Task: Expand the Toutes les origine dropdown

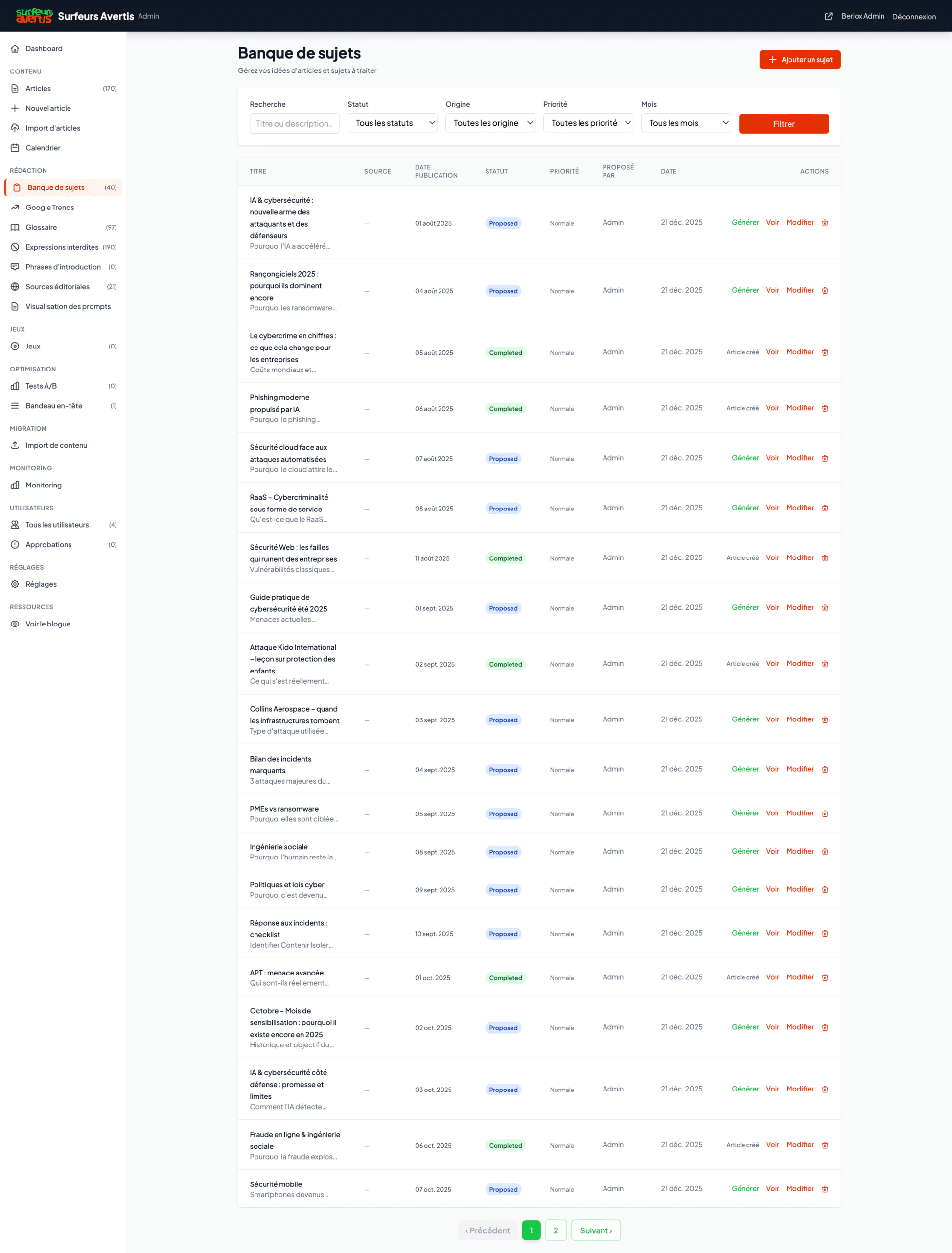Action: click(x=489, y=123)
